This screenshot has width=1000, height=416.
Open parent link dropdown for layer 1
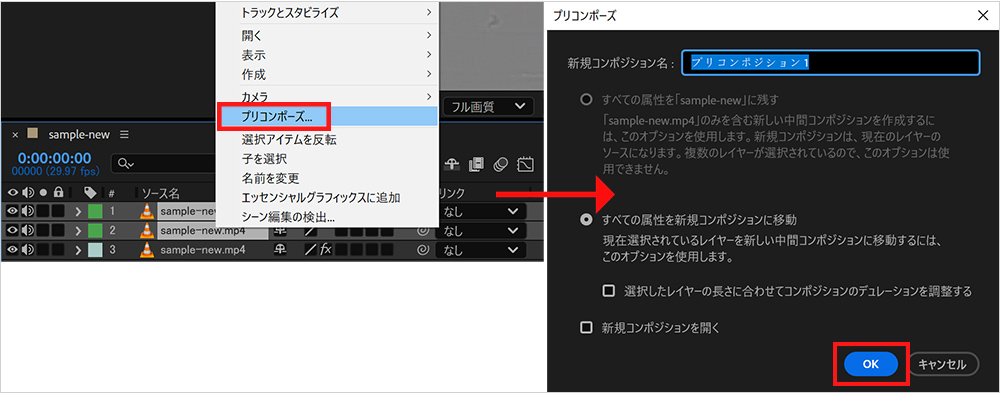click(481, 211)
